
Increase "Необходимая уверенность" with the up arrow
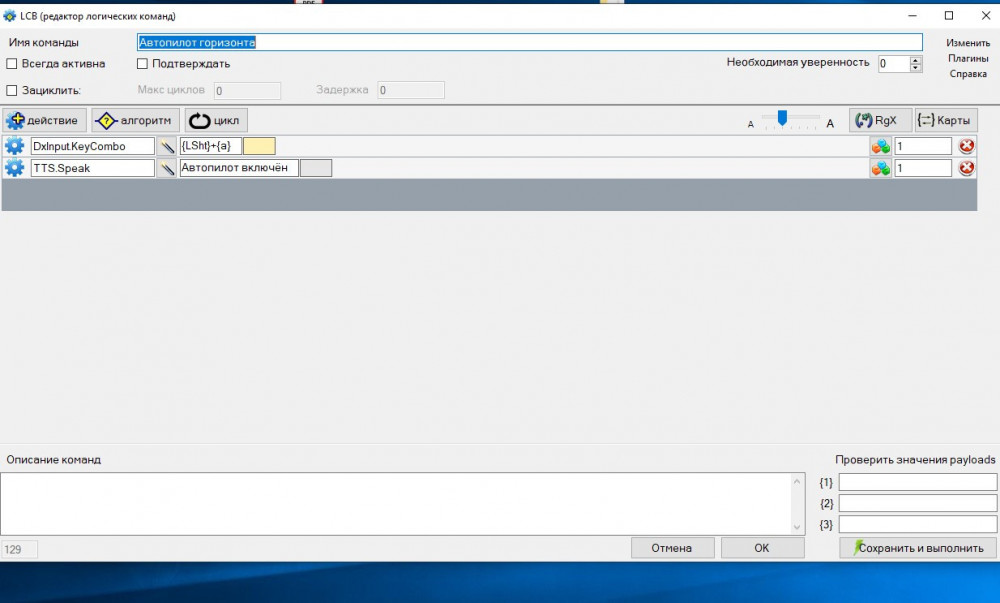pos(916,60)
